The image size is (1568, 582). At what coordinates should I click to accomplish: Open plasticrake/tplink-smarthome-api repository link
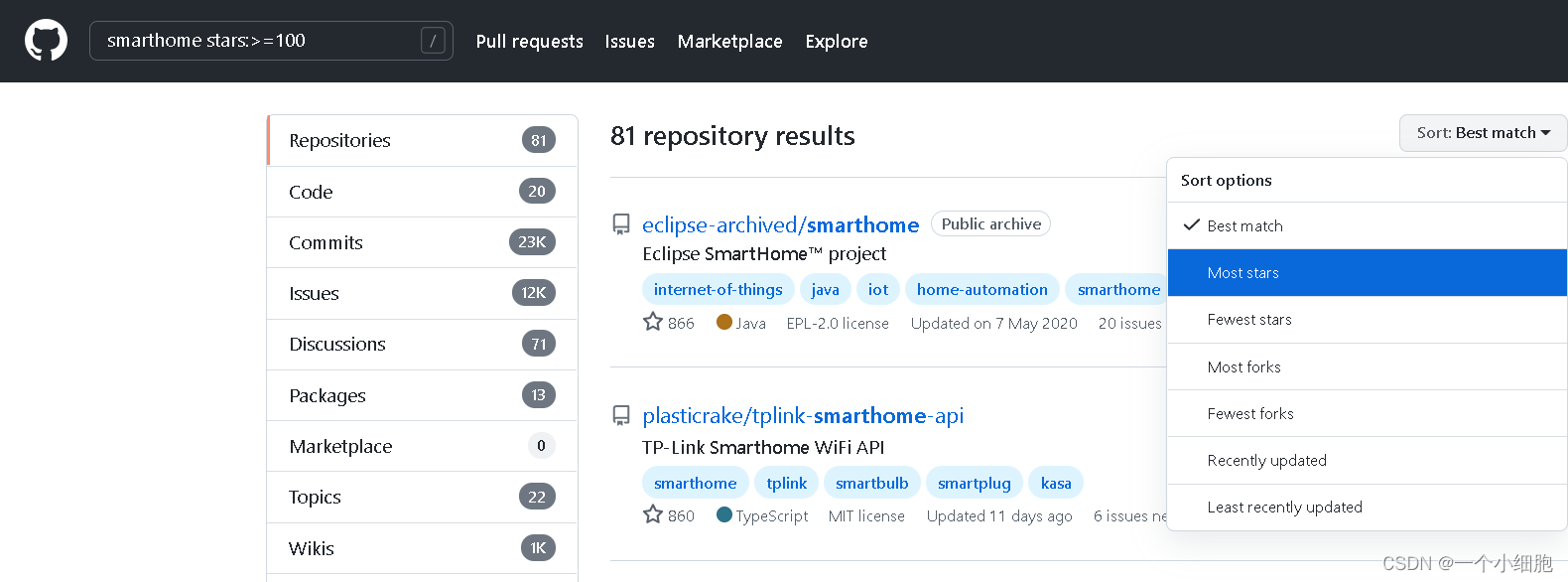pos(803,415)
